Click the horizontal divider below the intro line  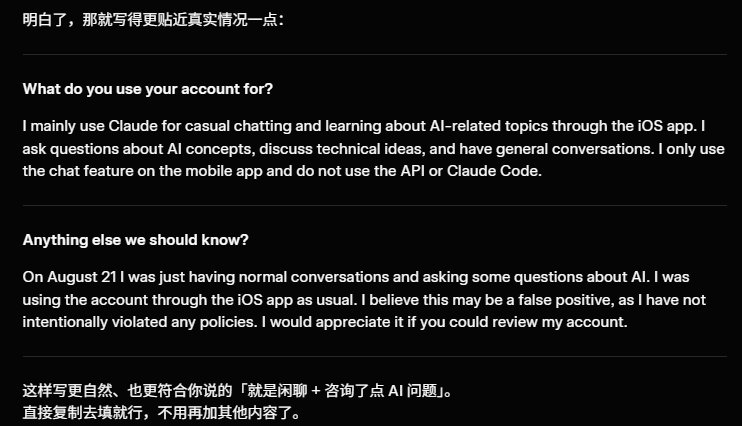click(x=375, y=54)
